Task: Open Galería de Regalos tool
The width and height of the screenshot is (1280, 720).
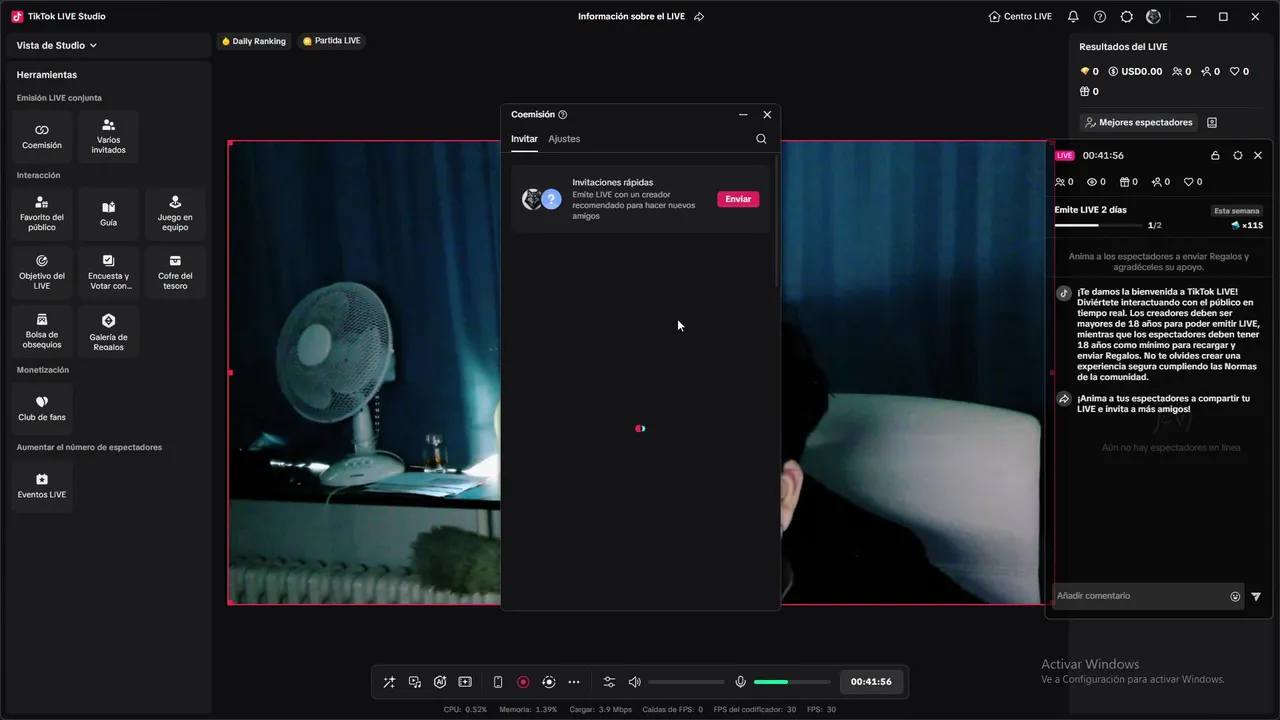Action: pos(108,331)
